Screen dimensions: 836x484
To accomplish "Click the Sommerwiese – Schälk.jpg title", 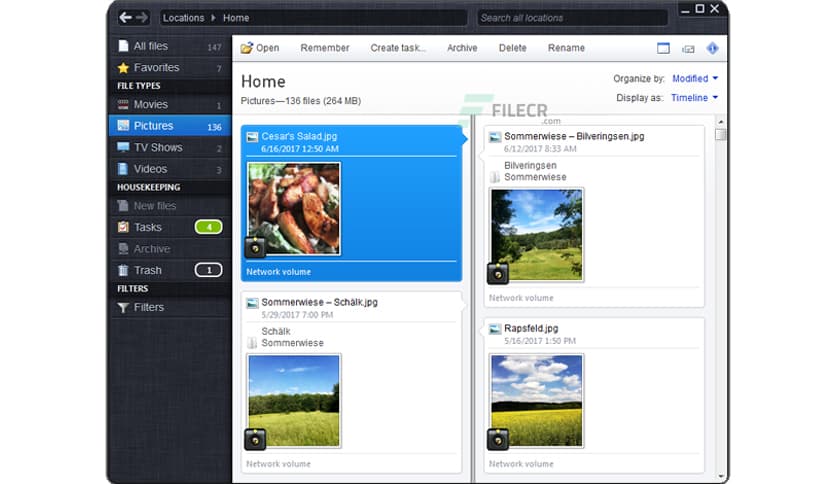I will click(x=319, y=302).
